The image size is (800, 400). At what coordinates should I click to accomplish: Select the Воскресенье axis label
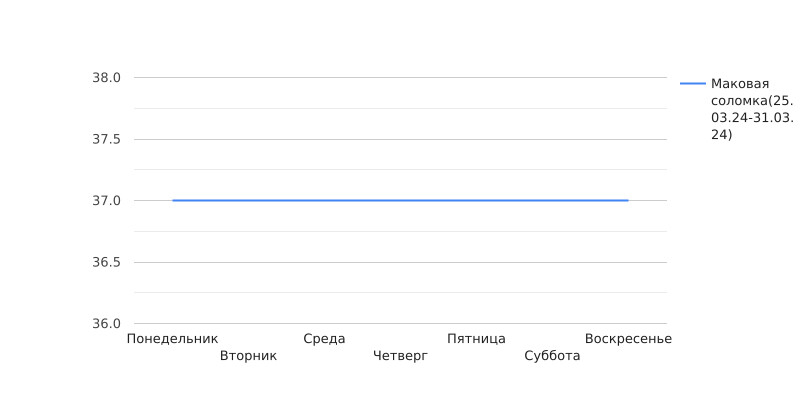click(629, 339)
